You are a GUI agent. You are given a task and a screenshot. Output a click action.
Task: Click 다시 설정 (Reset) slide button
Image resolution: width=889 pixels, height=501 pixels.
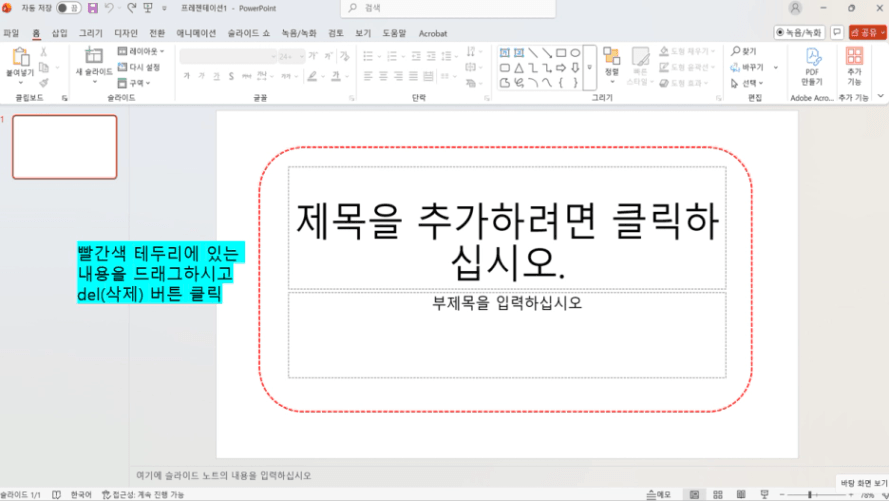point(138,67)
